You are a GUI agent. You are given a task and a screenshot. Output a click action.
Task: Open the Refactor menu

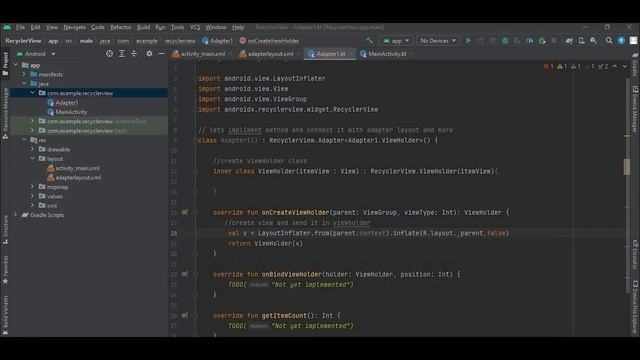pos(121,27)
